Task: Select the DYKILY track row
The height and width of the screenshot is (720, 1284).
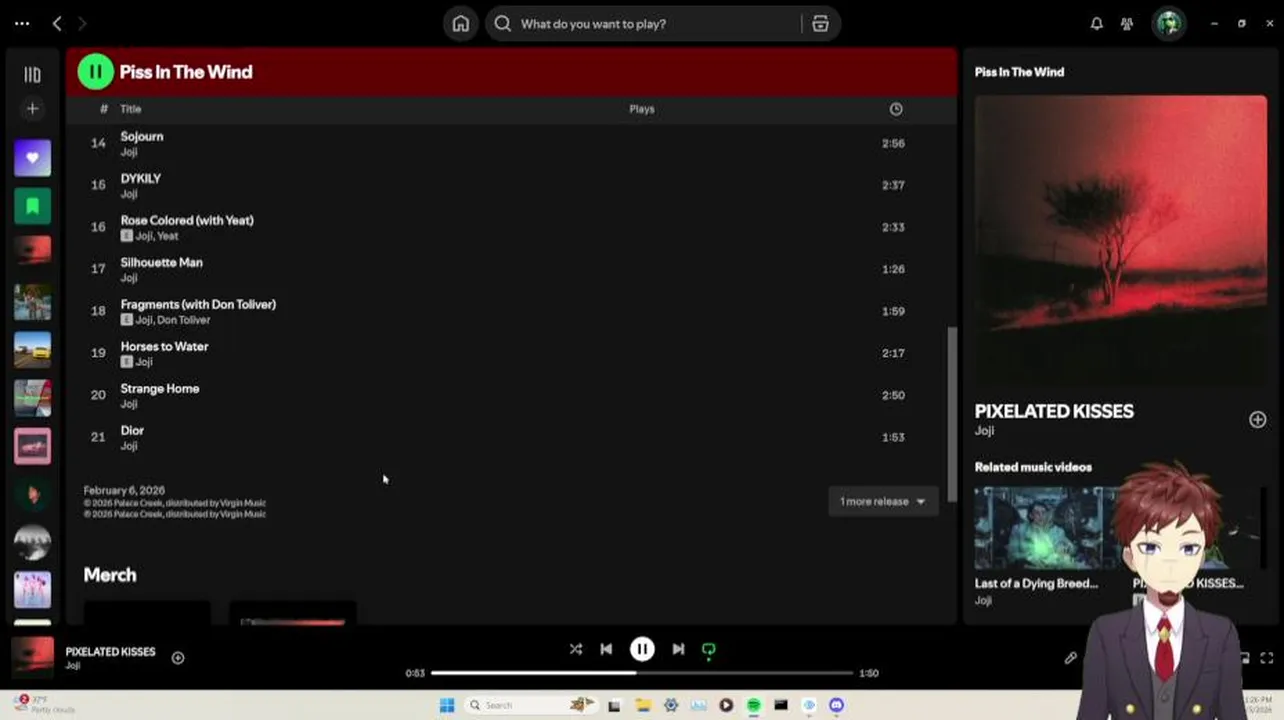Action: click(512, 185)
